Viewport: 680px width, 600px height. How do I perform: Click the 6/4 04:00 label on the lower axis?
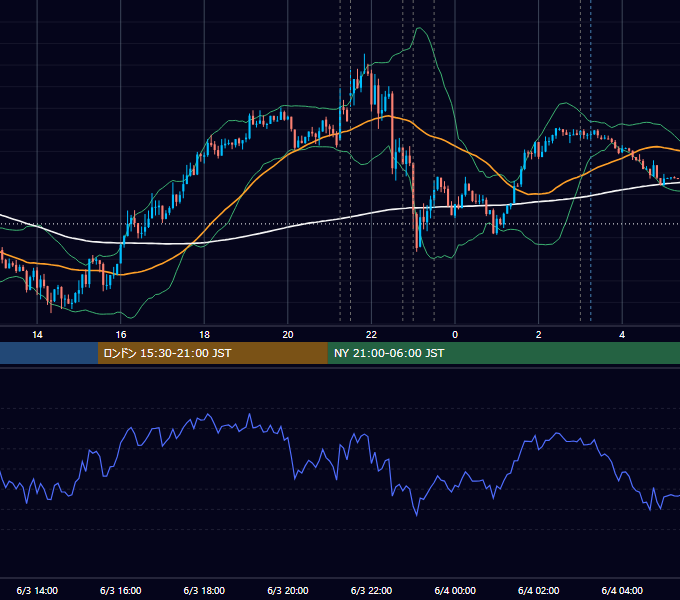tap(622, 591)
